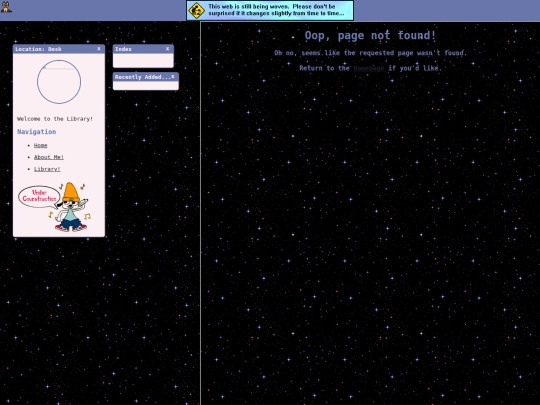The image size is (540, 405).
Task: Go to the Library! link
Action: tap(47, 169)
